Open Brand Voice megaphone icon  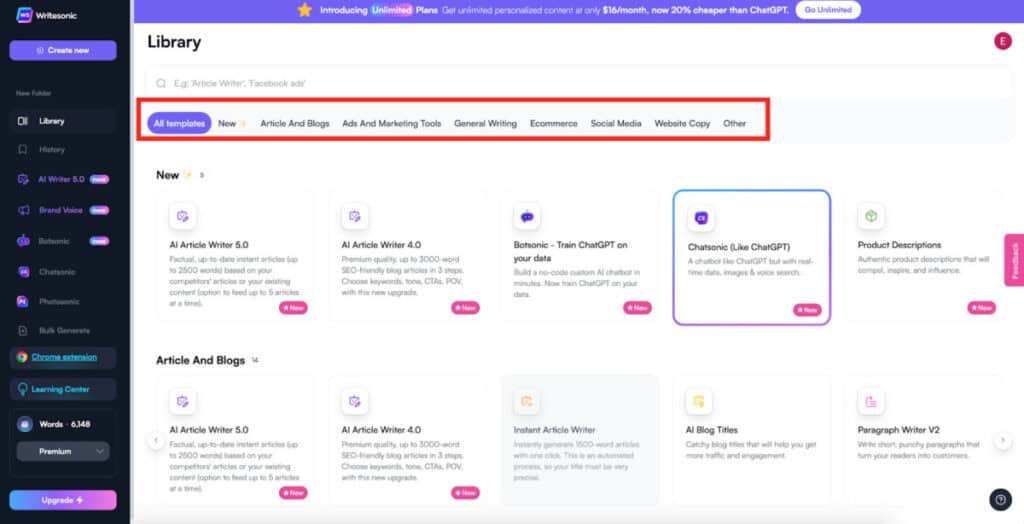pyautogui.click(x=22, y=211)
